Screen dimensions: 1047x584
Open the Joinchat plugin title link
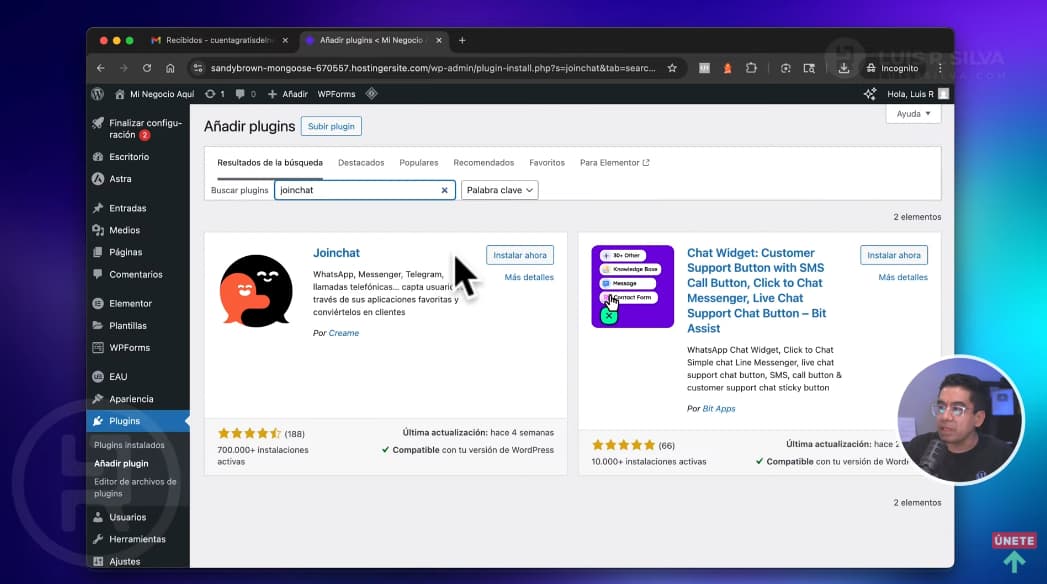point(337,253)
